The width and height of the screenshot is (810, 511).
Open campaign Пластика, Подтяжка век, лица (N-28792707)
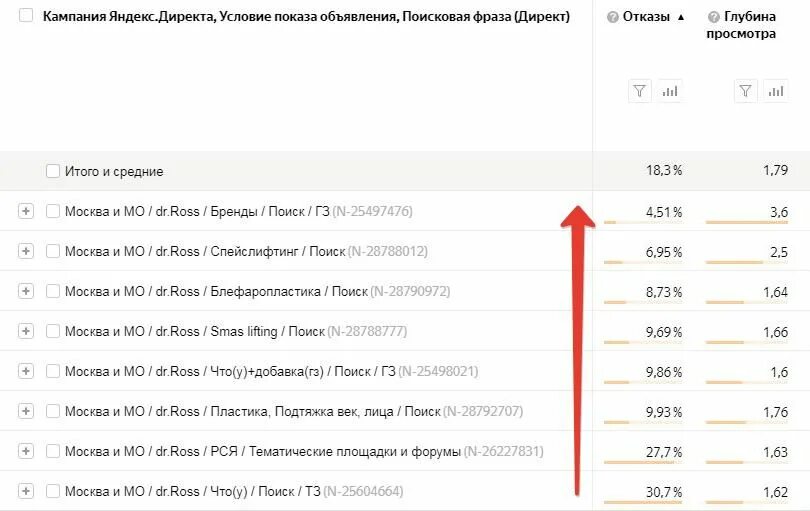[294, 411]
